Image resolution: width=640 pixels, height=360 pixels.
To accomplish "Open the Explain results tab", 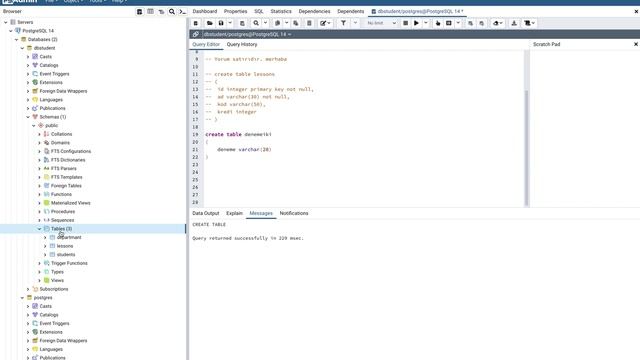I will coord(234,213).
